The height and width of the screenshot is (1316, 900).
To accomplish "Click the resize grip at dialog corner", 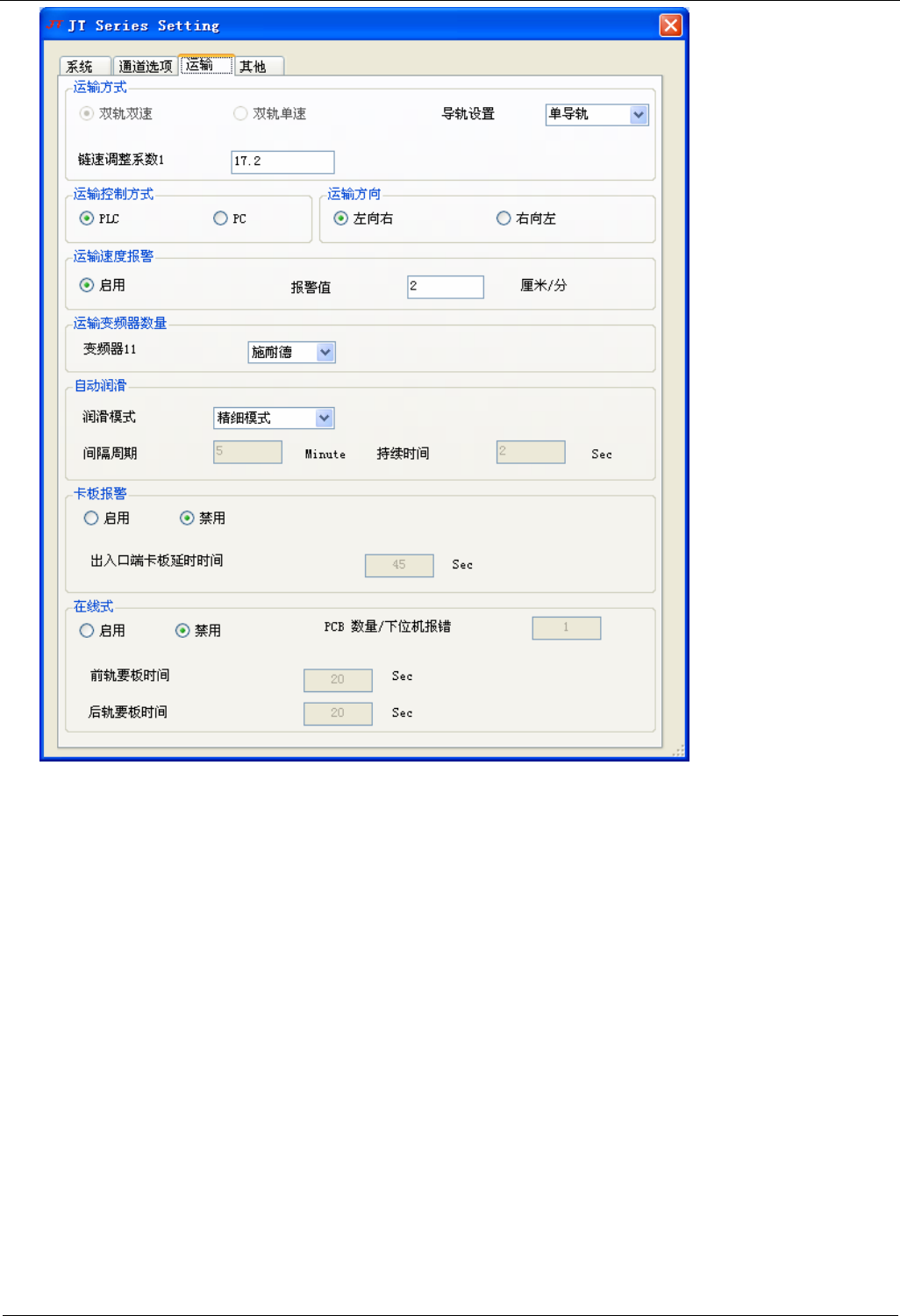I will [x=678, y=750].
